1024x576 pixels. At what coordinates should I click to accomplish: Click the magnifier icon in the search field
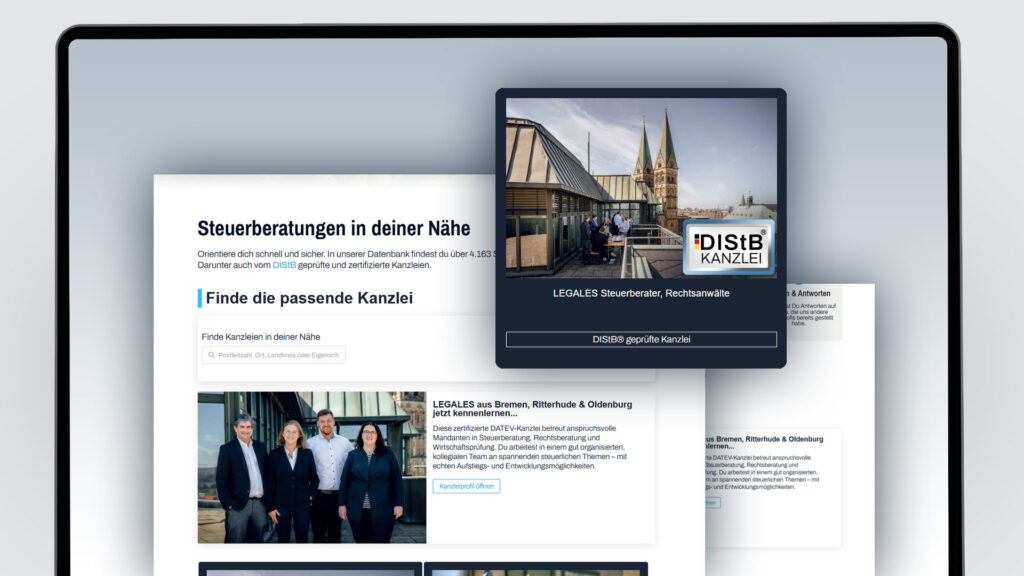click(212, 355)
